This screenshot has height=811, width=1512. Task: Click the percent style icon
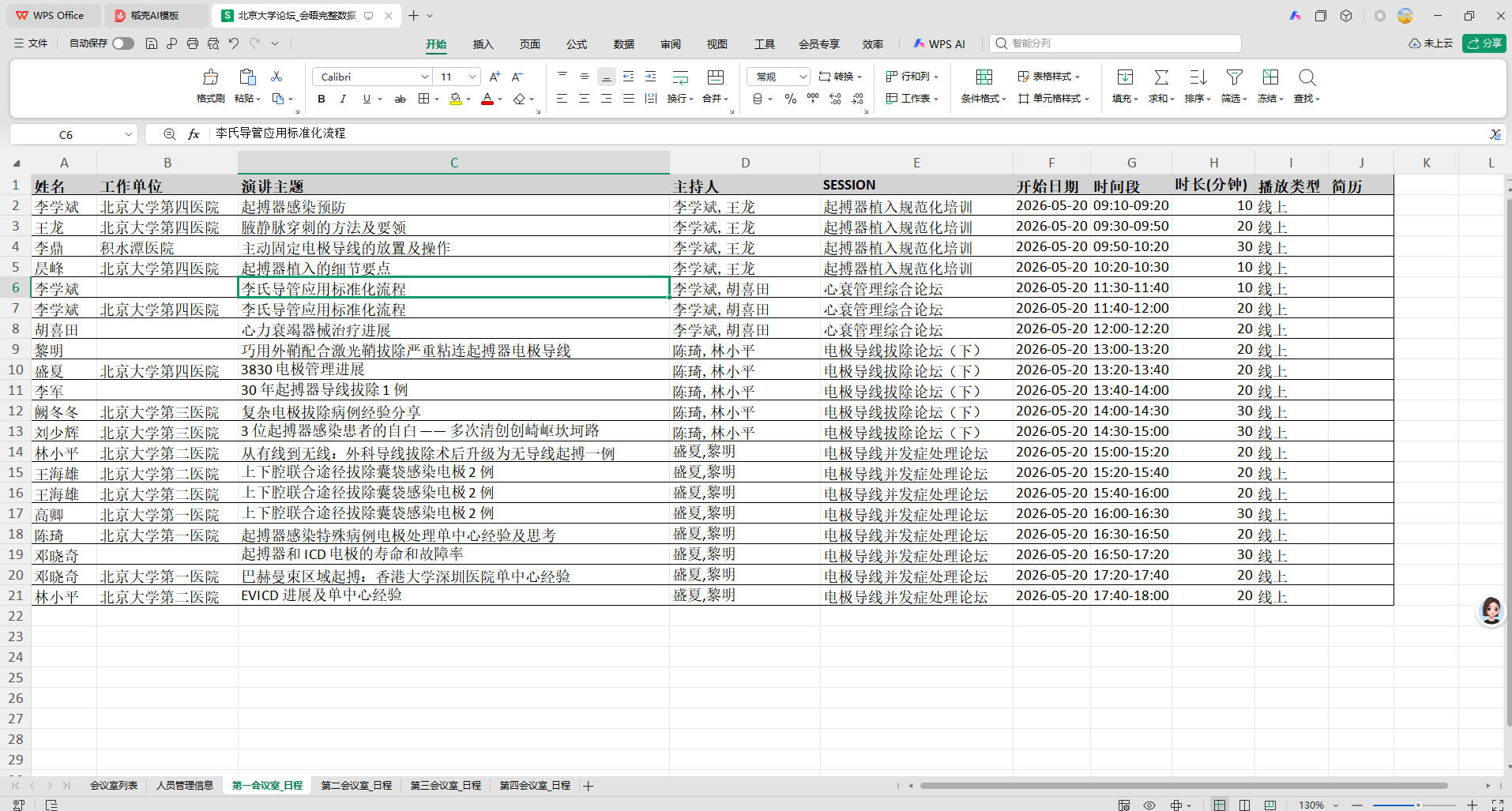(x=790, y=99)
